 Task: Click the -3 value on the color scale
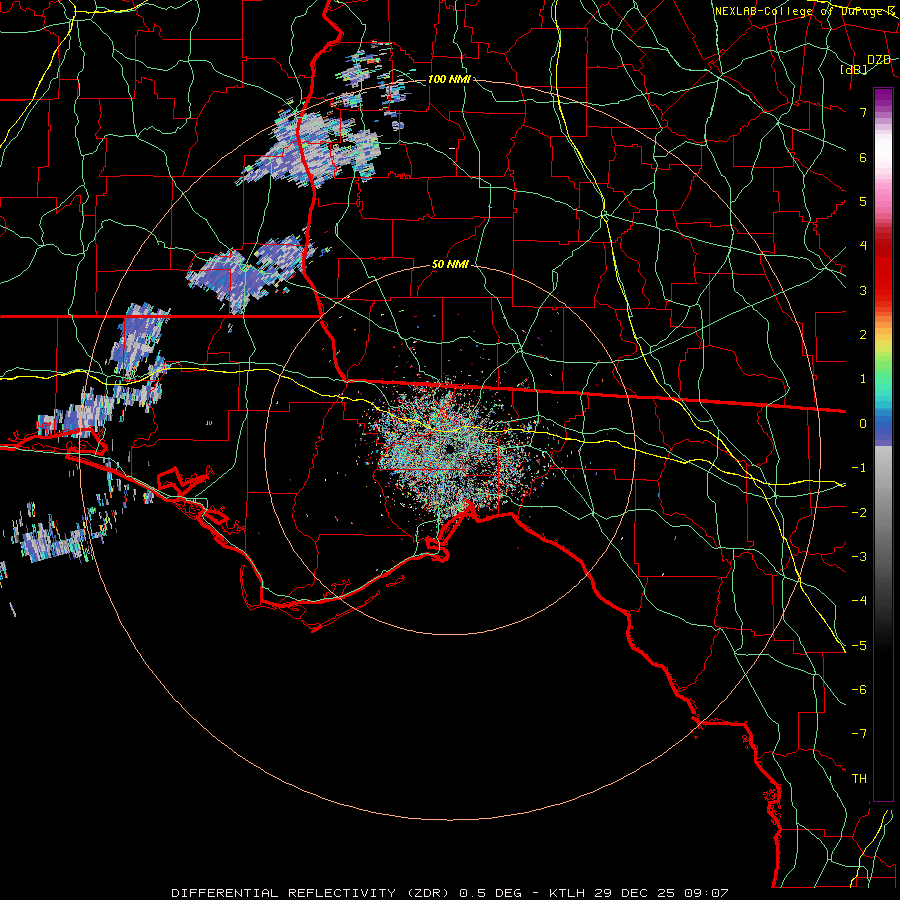point(859,557)
